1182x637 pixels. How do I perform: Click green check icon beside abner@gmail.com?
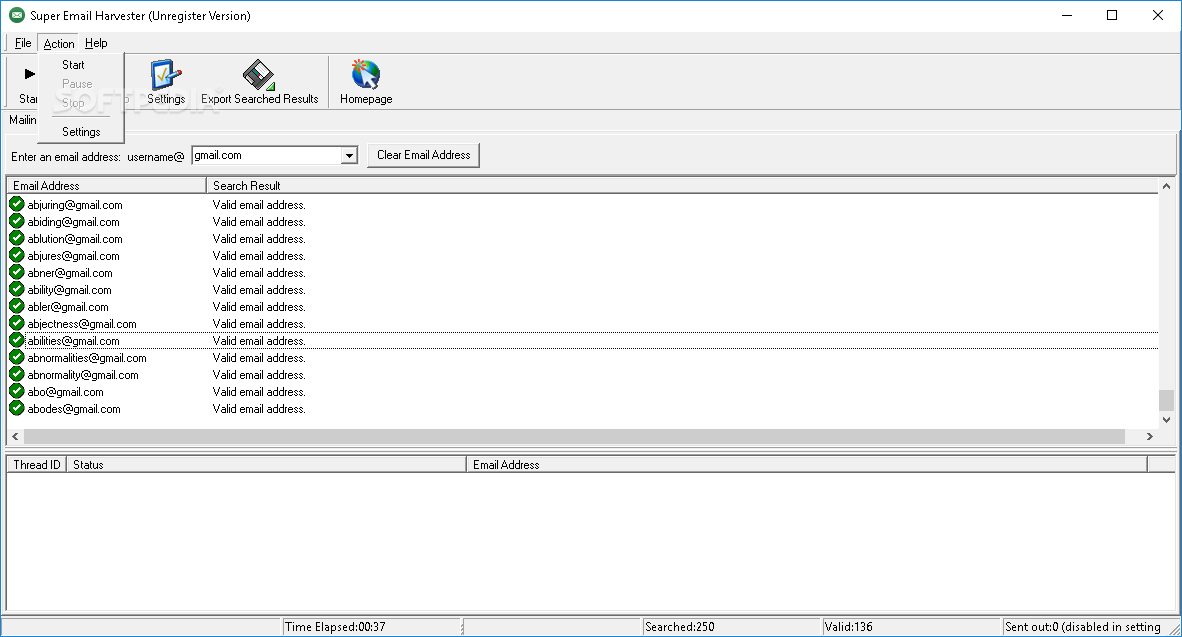[17, 272]
